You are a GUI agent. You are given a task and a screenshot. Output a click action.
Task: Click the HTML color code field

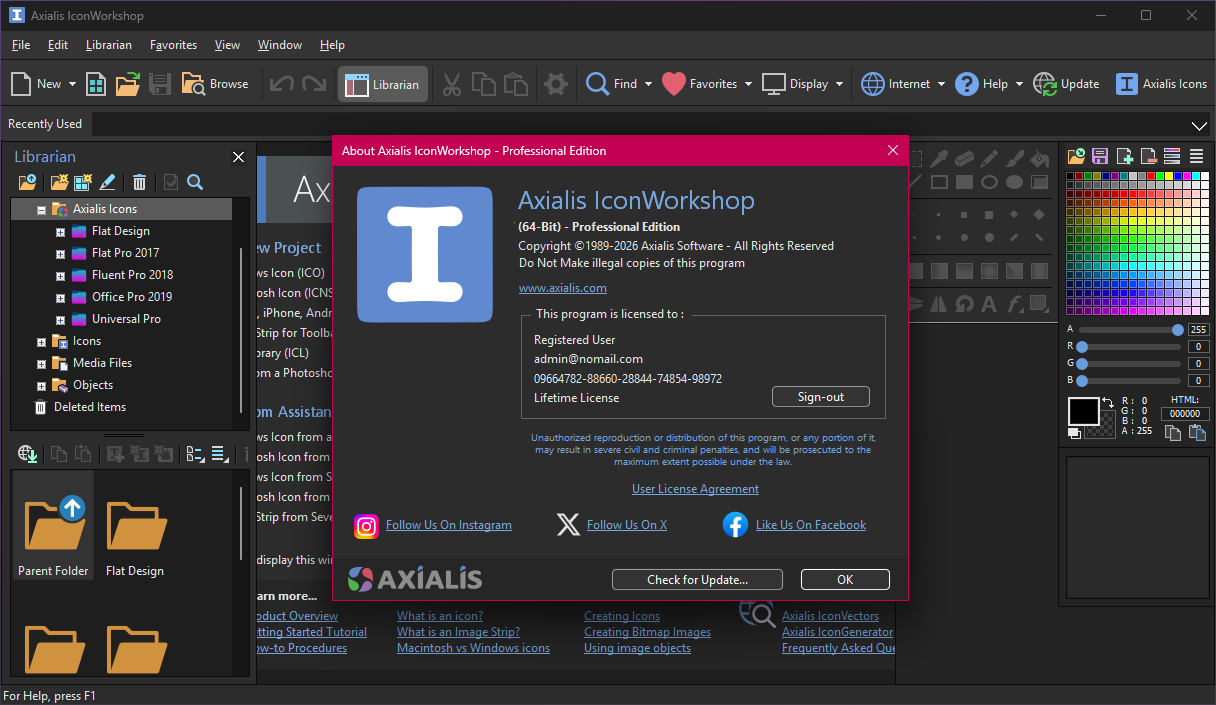pyautogui.click(x=1185, y=413)
